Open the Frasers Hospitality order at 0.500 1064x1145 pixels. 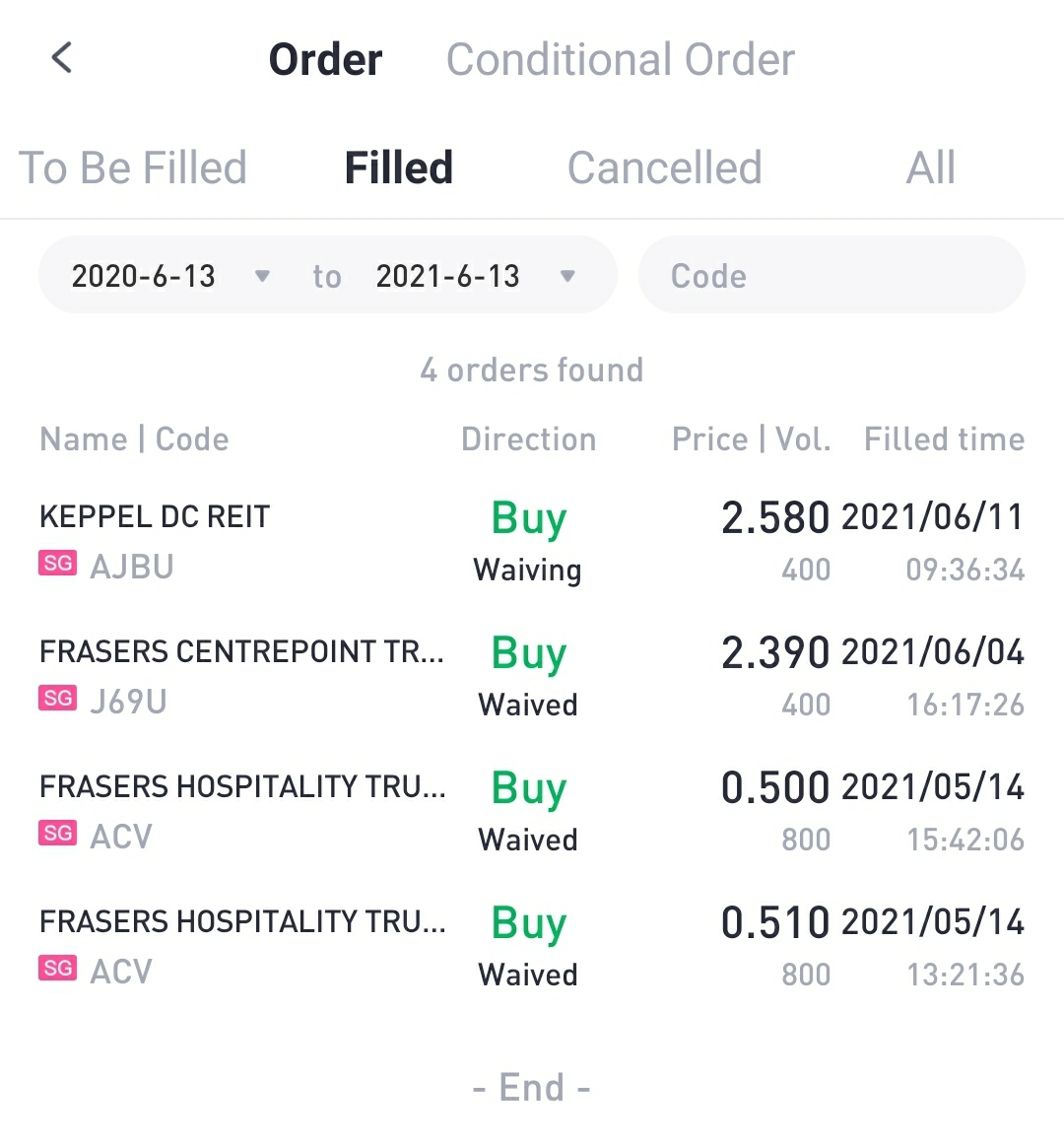pos(241,786)
